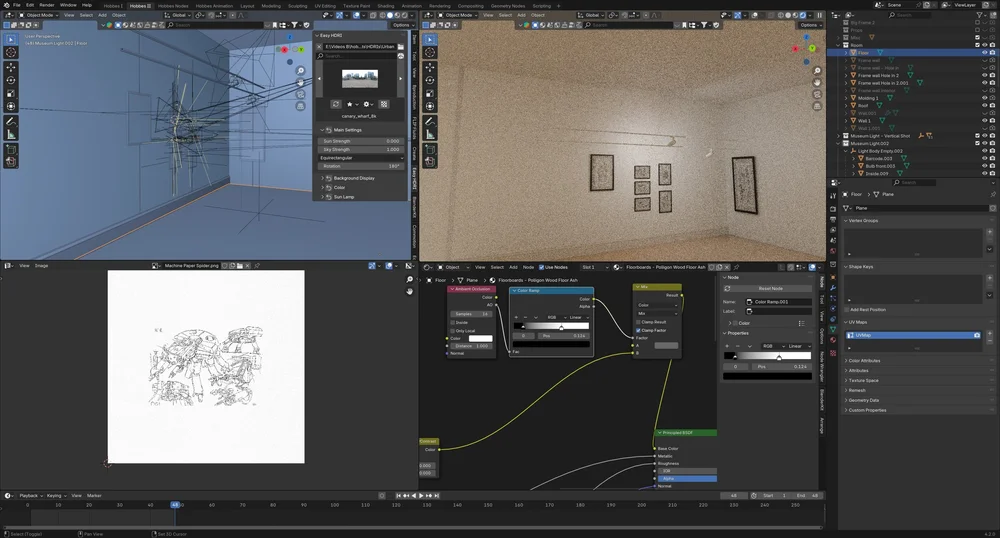Enable Clamp Result in Mix node
The width and height of the screenshot is (1000, 538).
[638, 322]
